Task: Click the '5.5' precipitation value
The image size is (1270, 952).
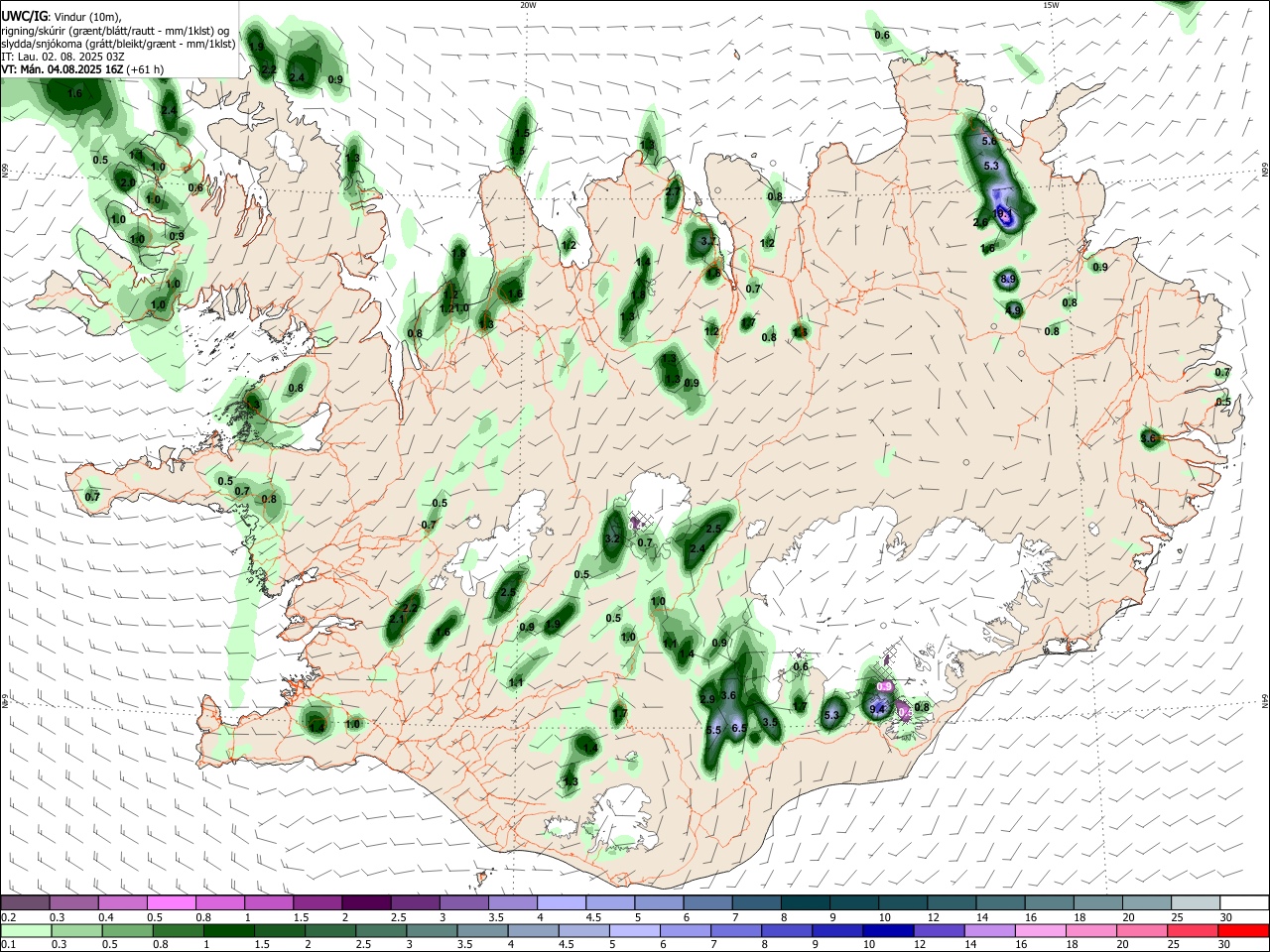Action: [713, 731]
